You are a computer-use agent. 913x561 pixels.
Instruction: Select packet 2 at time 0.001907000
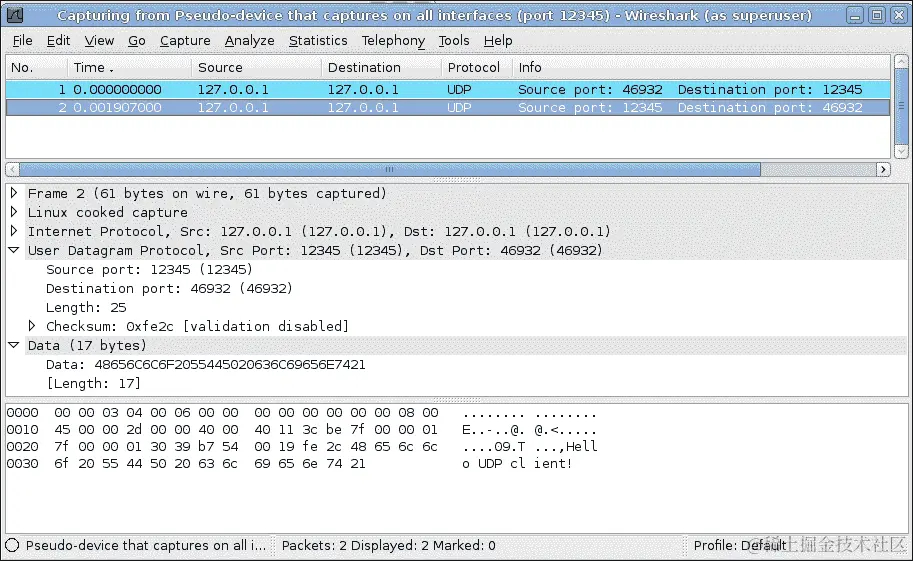(448, 107)
